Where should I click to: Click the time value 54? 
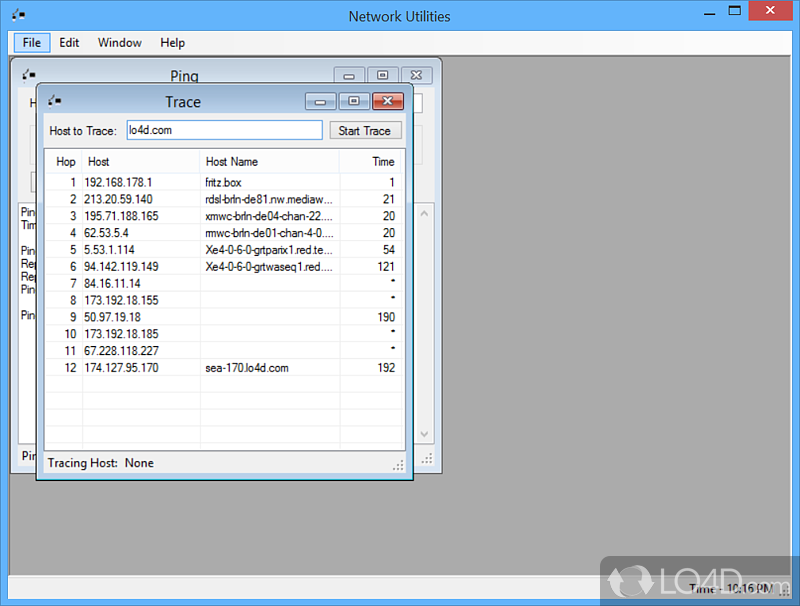click(x=389, y=250)
